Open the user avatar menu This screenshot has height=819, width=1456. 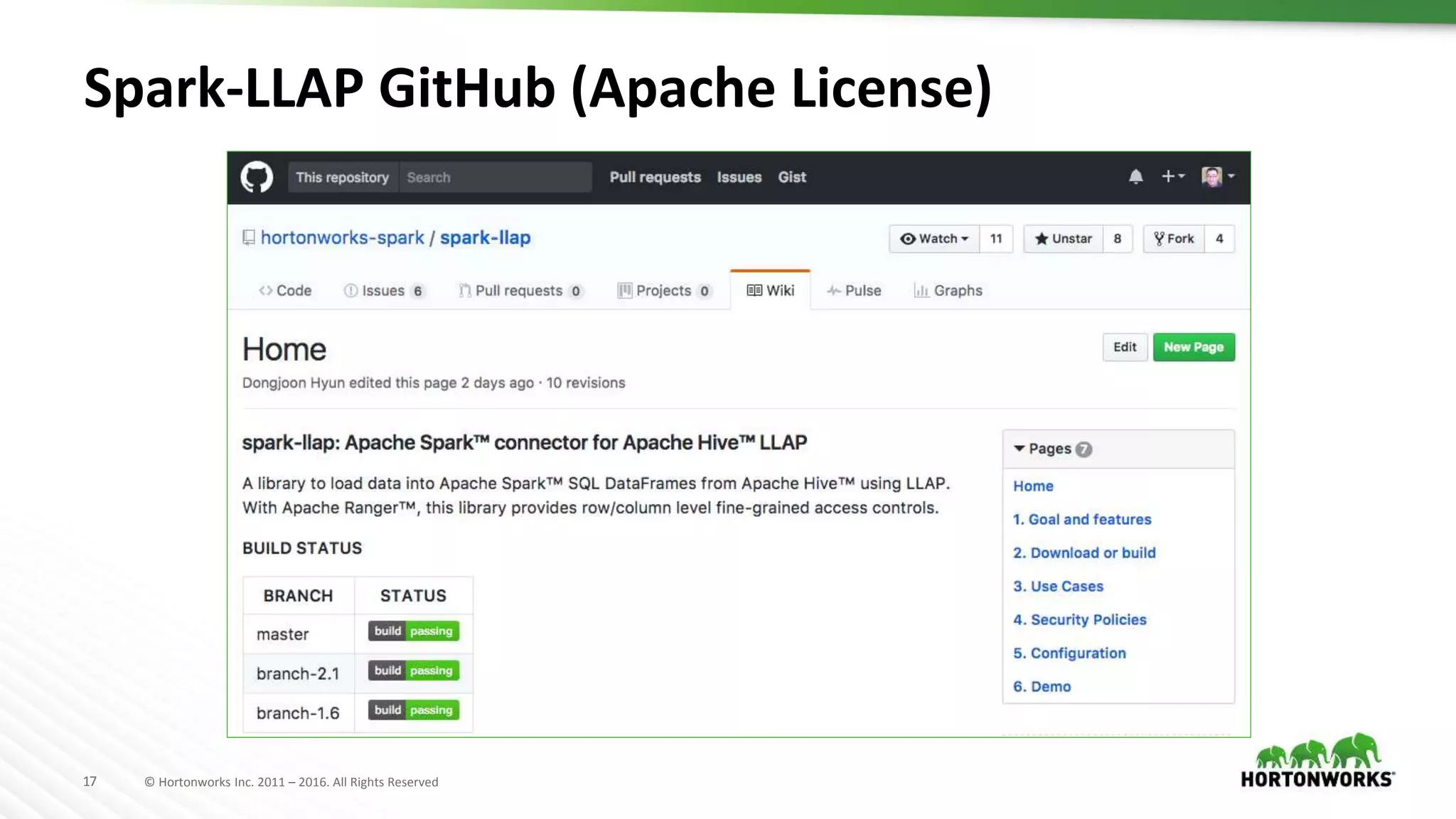(x=1218, y=176)
